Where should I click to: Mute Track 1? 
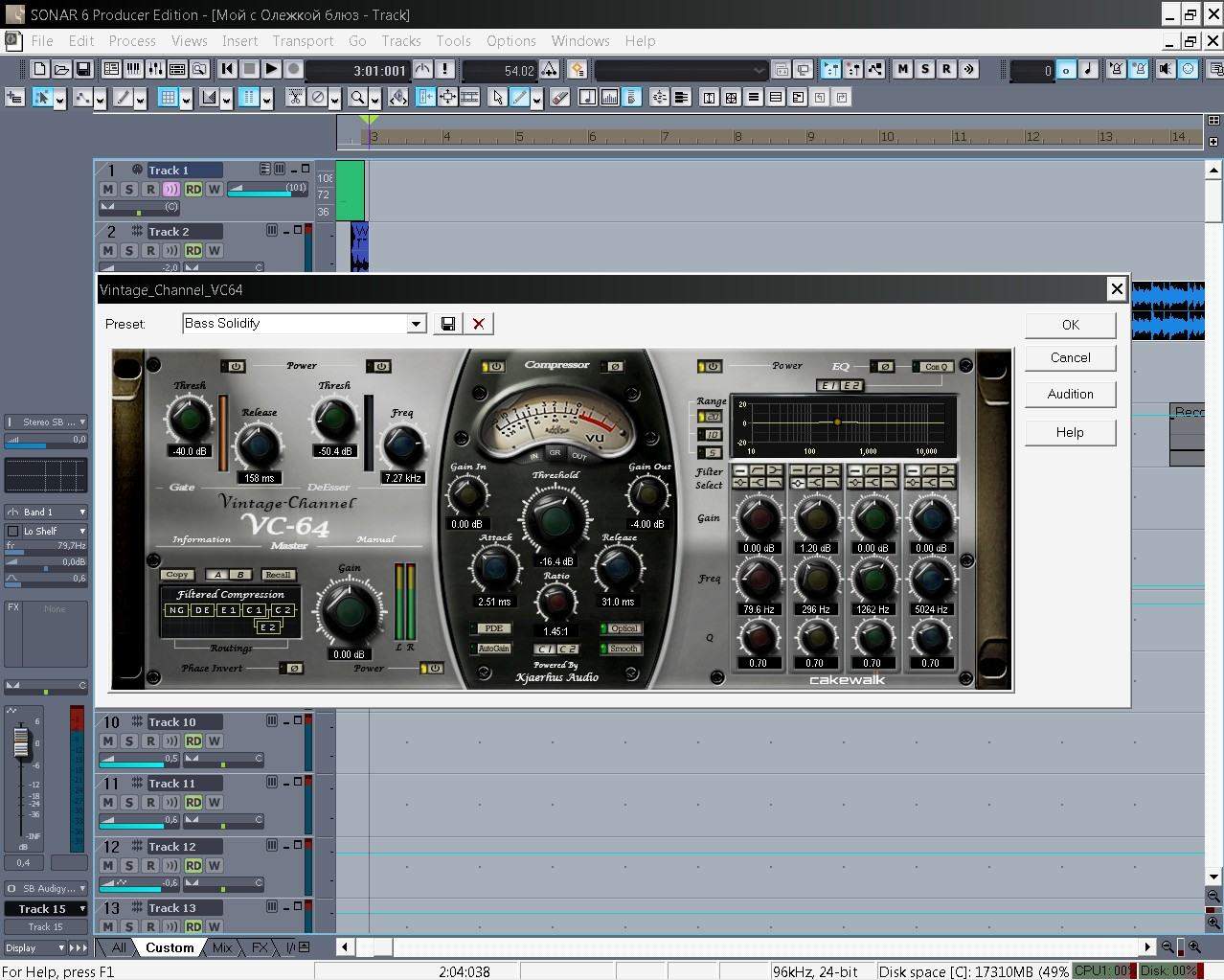[x=108, y=190]
